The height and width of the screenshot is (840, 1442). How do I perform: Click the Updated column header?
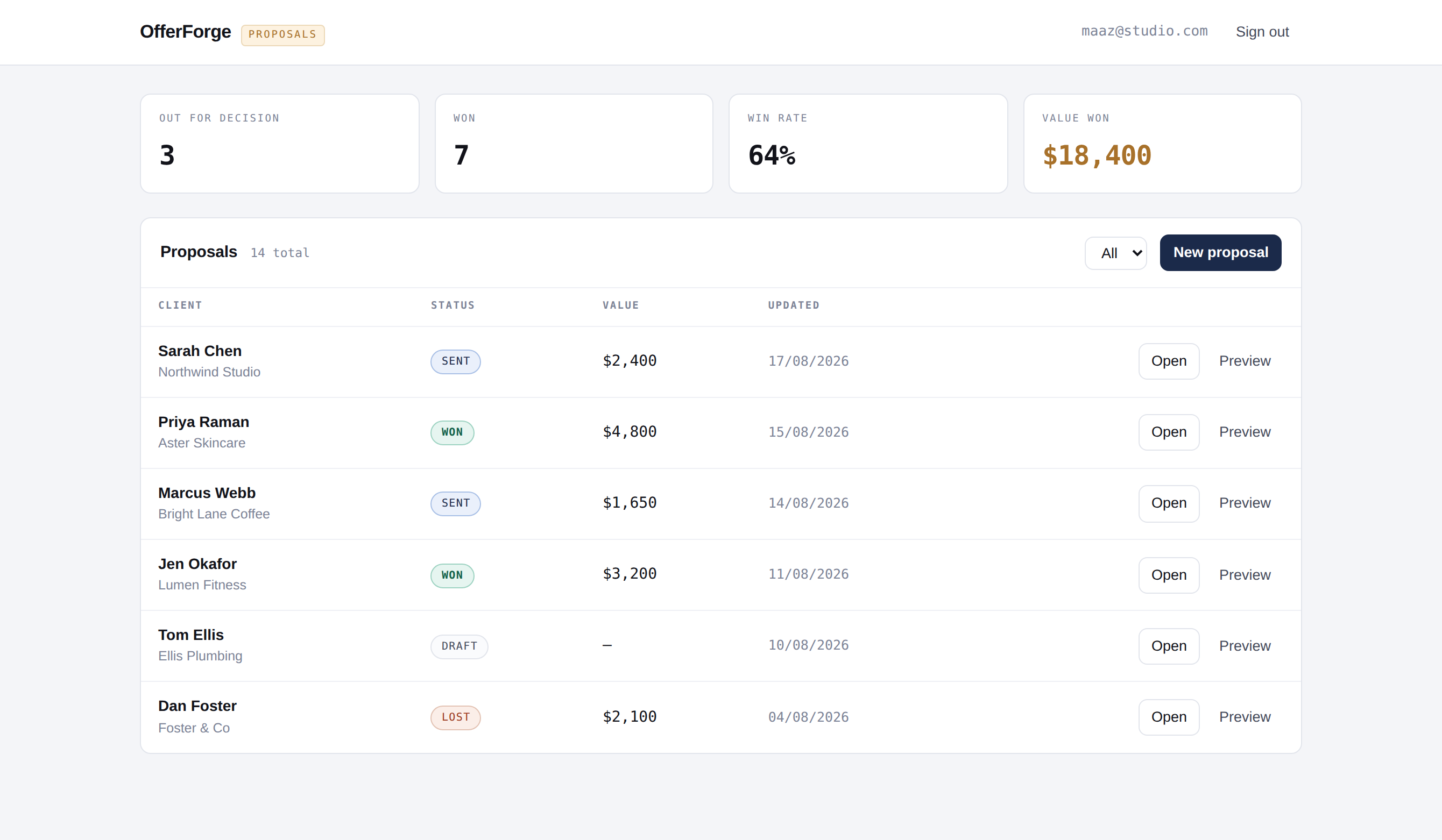pyautogui.click(x=793, y=305)
